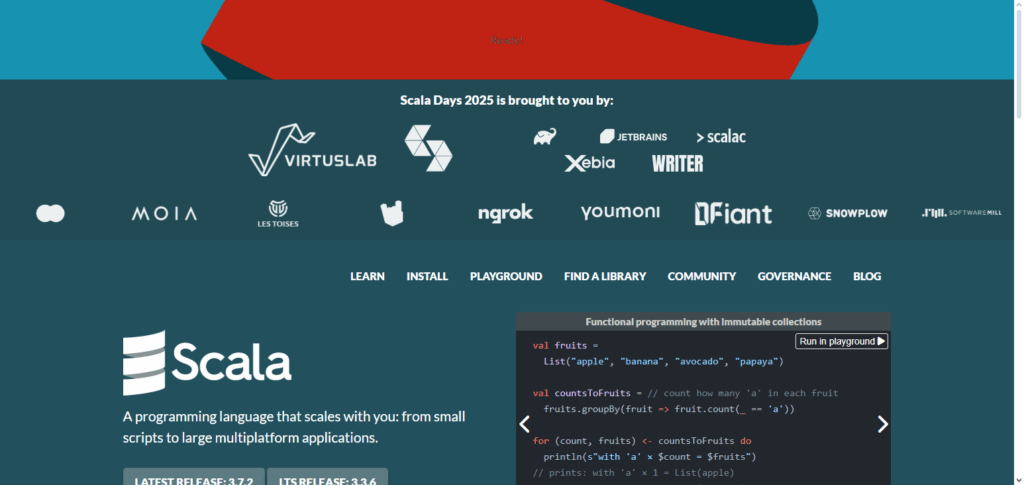The width and height of the screenshot is (1024, 485).
Task: Open the MOIA sponsor logo
Action: click(164, 213)
